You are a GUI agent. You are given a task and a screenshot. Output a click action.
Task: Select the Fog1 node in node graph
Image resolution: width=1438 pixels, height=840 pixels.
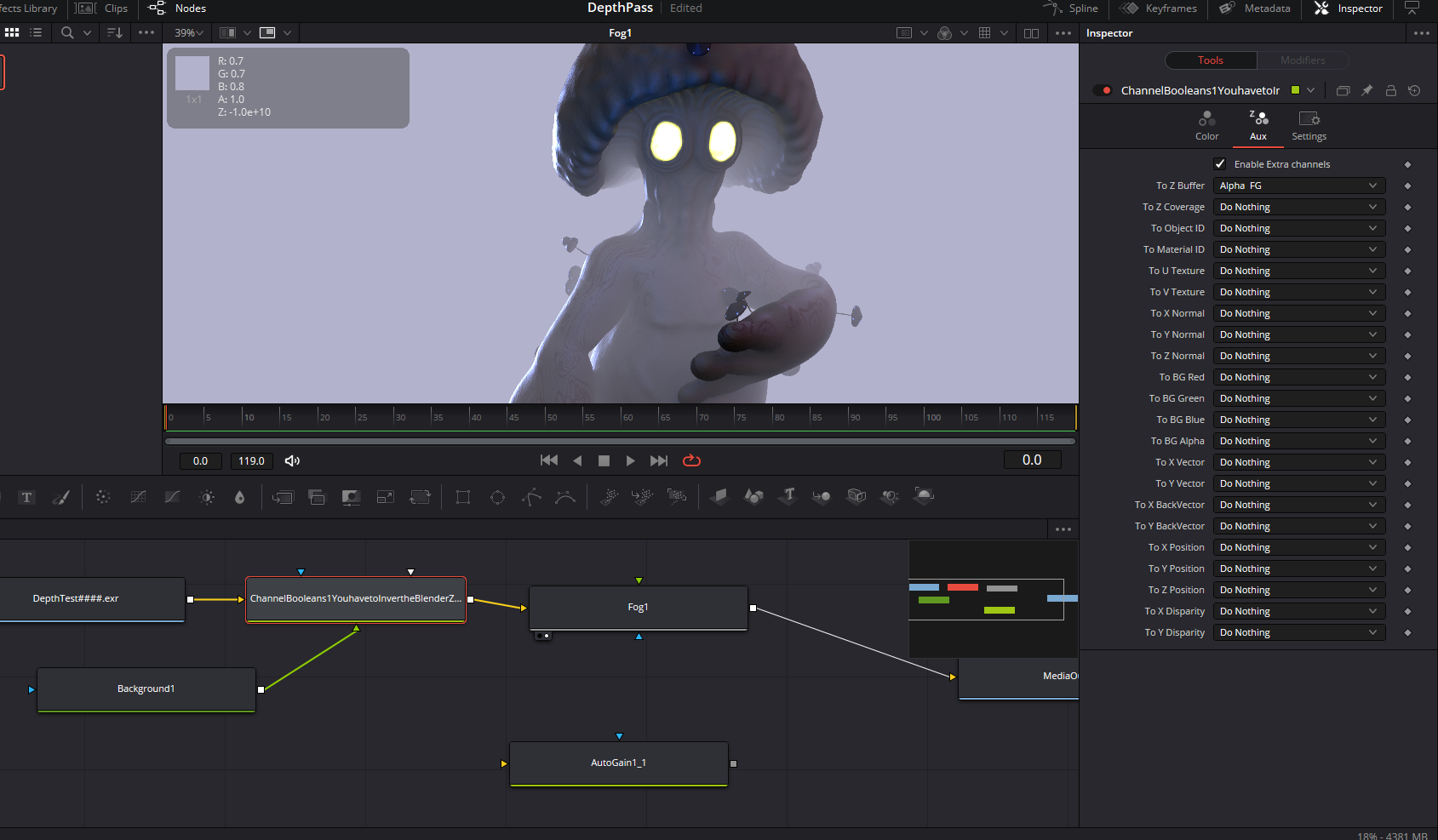639,608
